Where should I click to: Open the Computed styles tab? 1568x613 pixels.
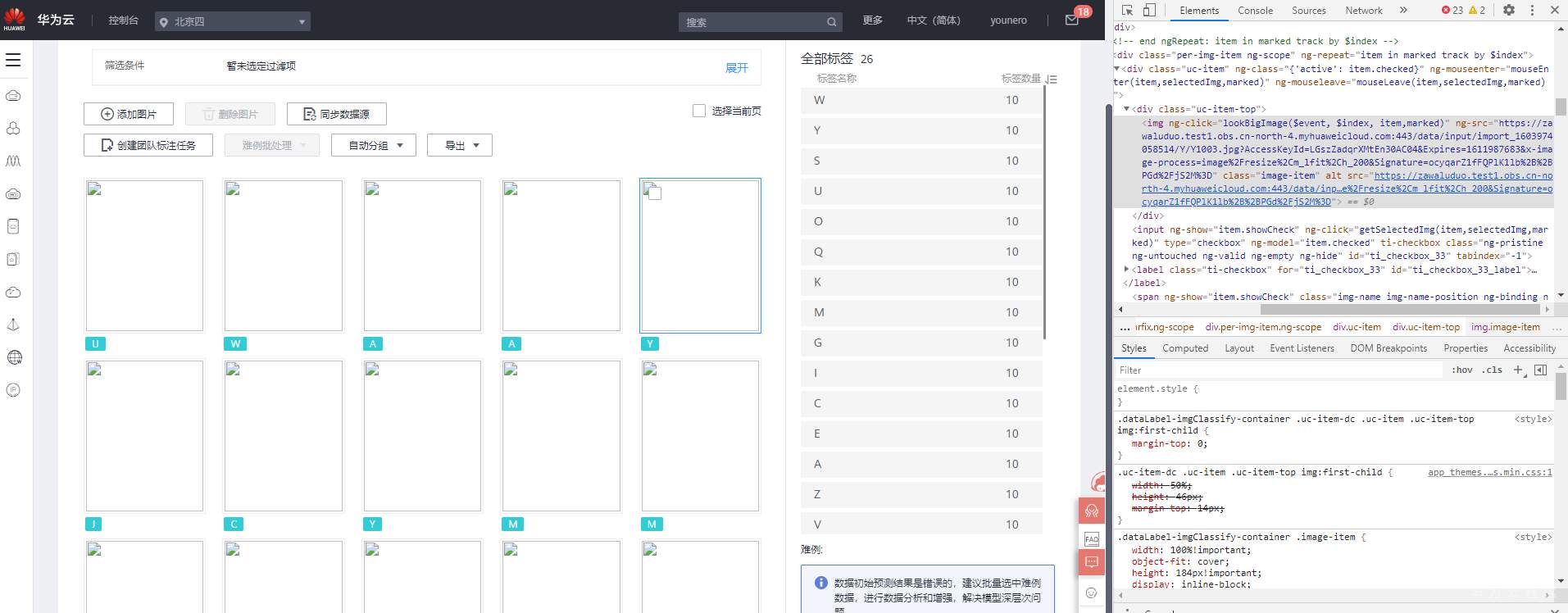pyautogui.click(x=1185, y=348)
